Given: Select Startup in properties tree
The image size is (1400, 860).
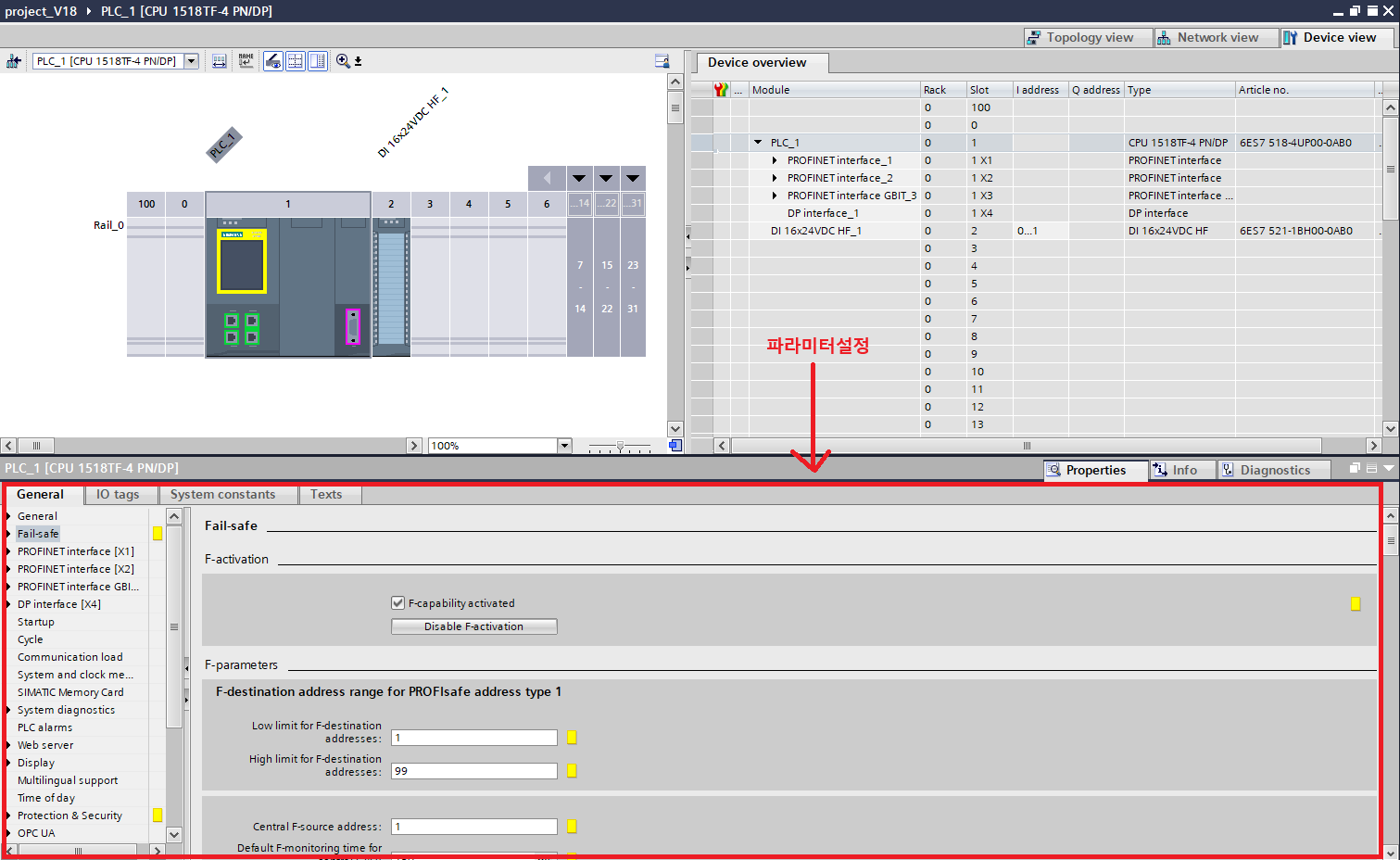Looking at the screenshot, I should pyautogui.click(x=36, y=622).
